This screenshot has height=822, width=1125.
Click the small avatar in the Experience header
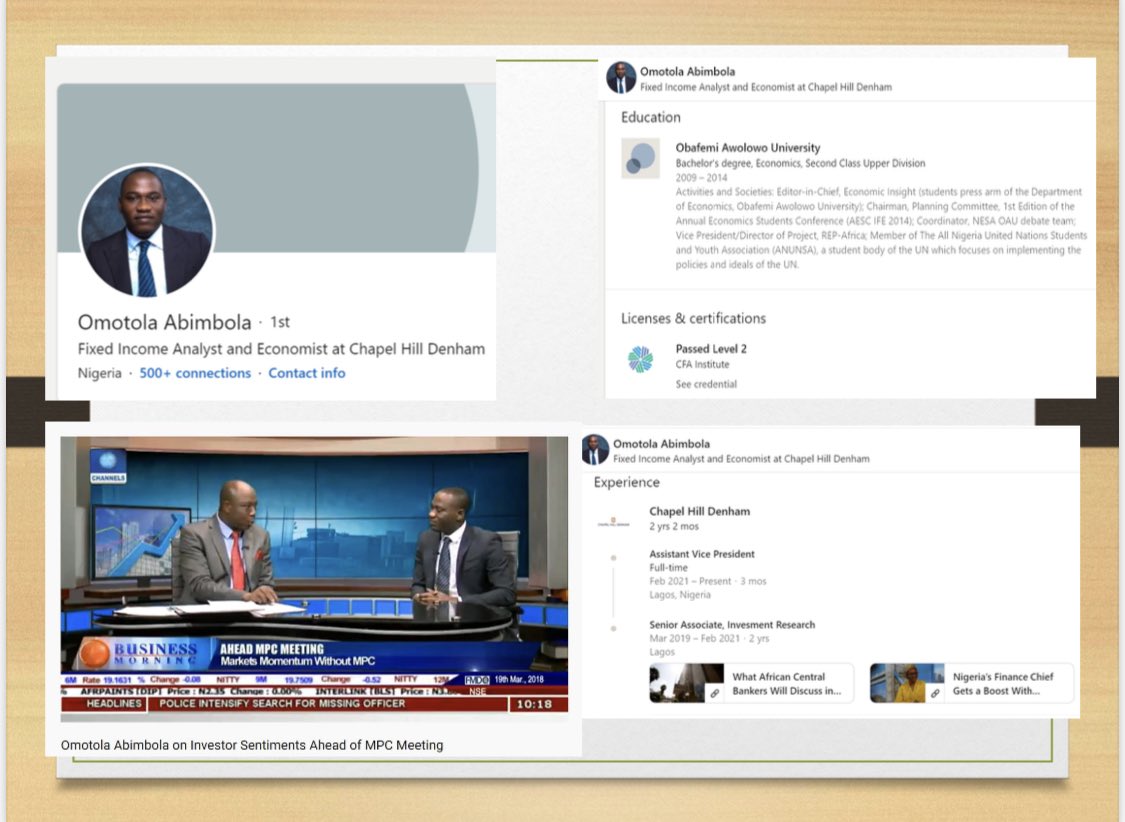pos(595,450)
